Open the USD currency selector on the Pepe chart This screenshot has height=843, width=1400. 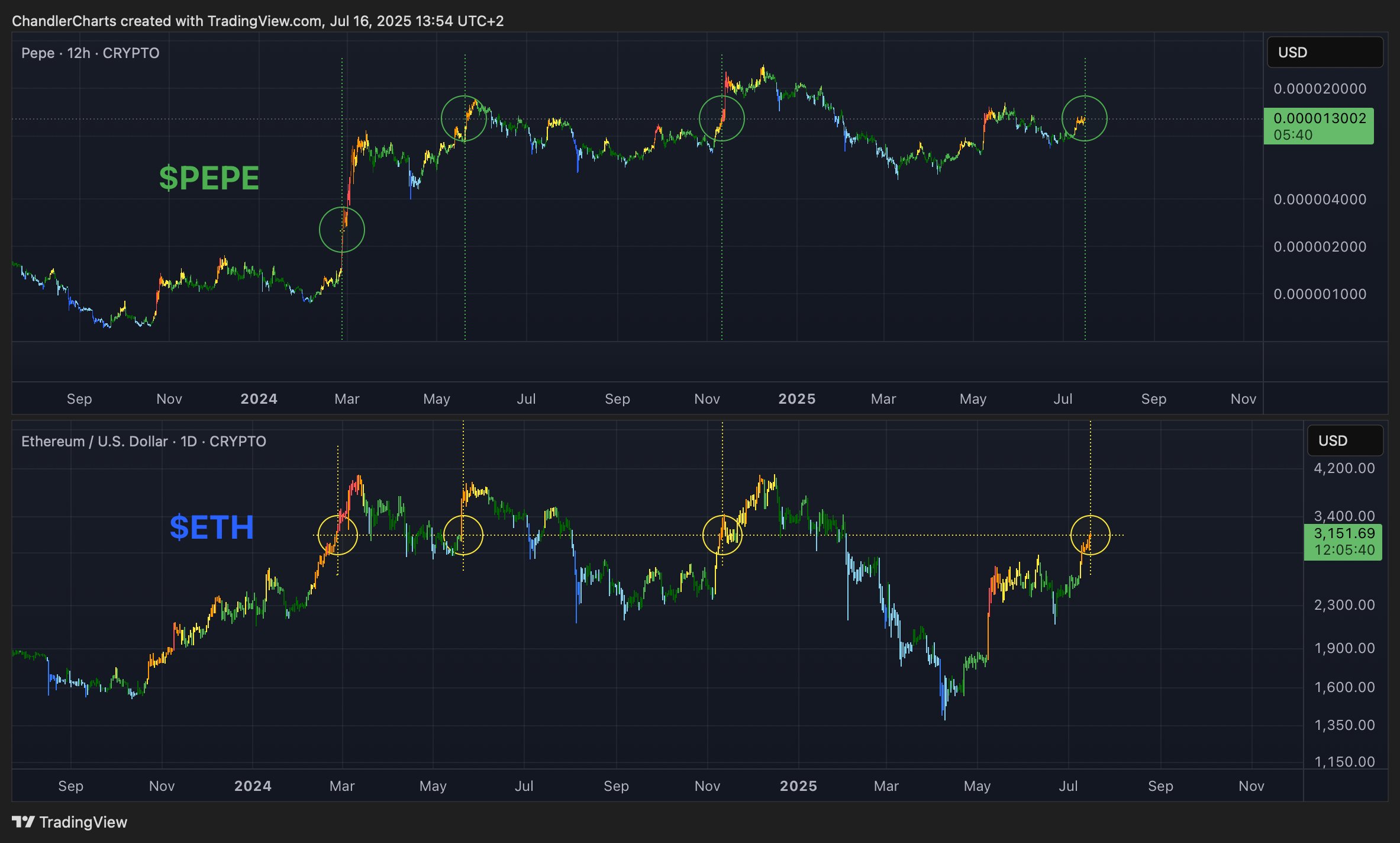[x=1324, y=52]
